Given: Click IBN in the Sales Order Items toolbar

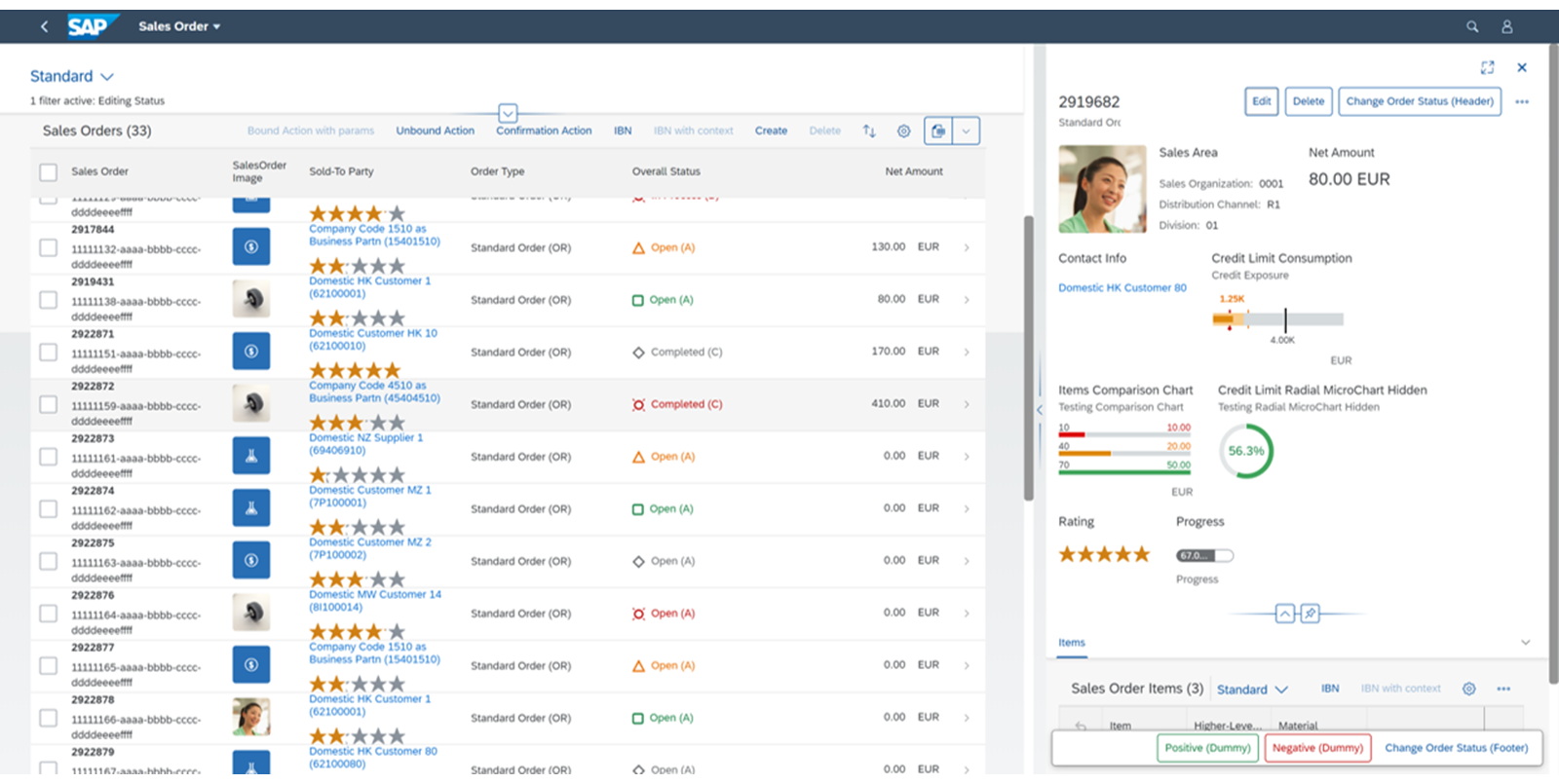Looking at the screenshot, I should click(x=1330, y=689).
